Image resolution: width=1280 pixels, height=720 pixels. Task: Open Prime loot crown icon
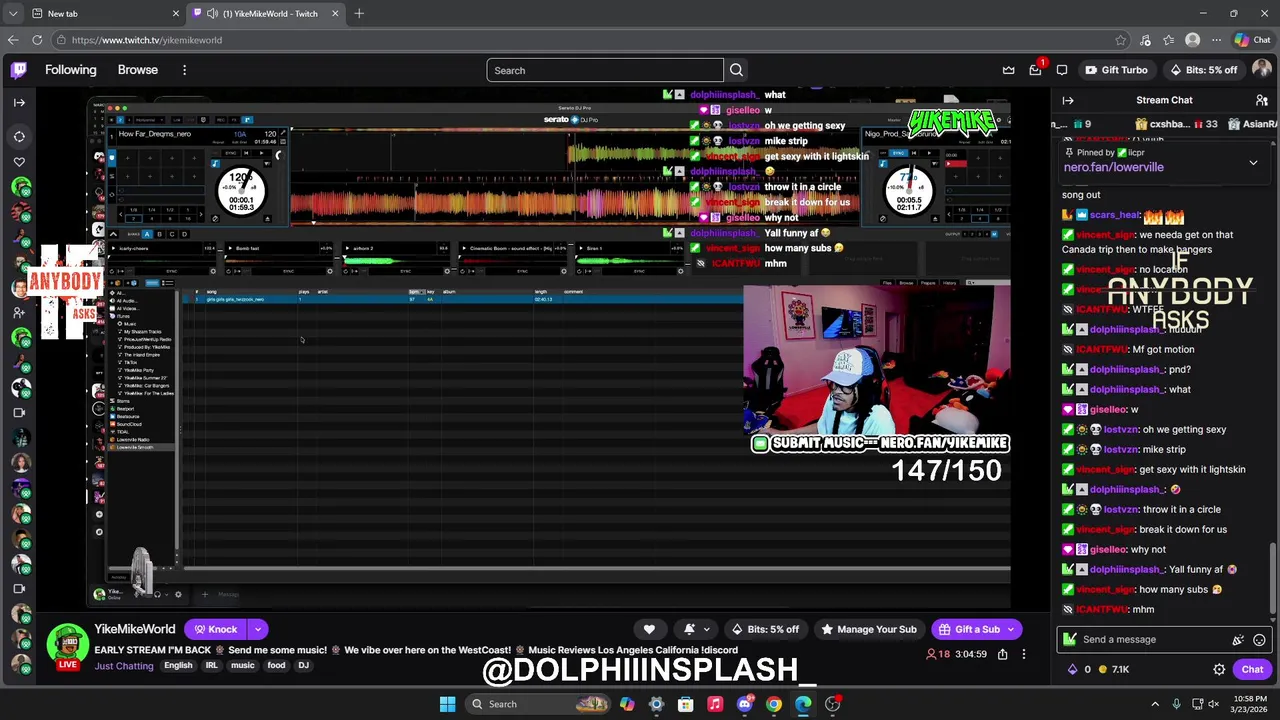1009,70
